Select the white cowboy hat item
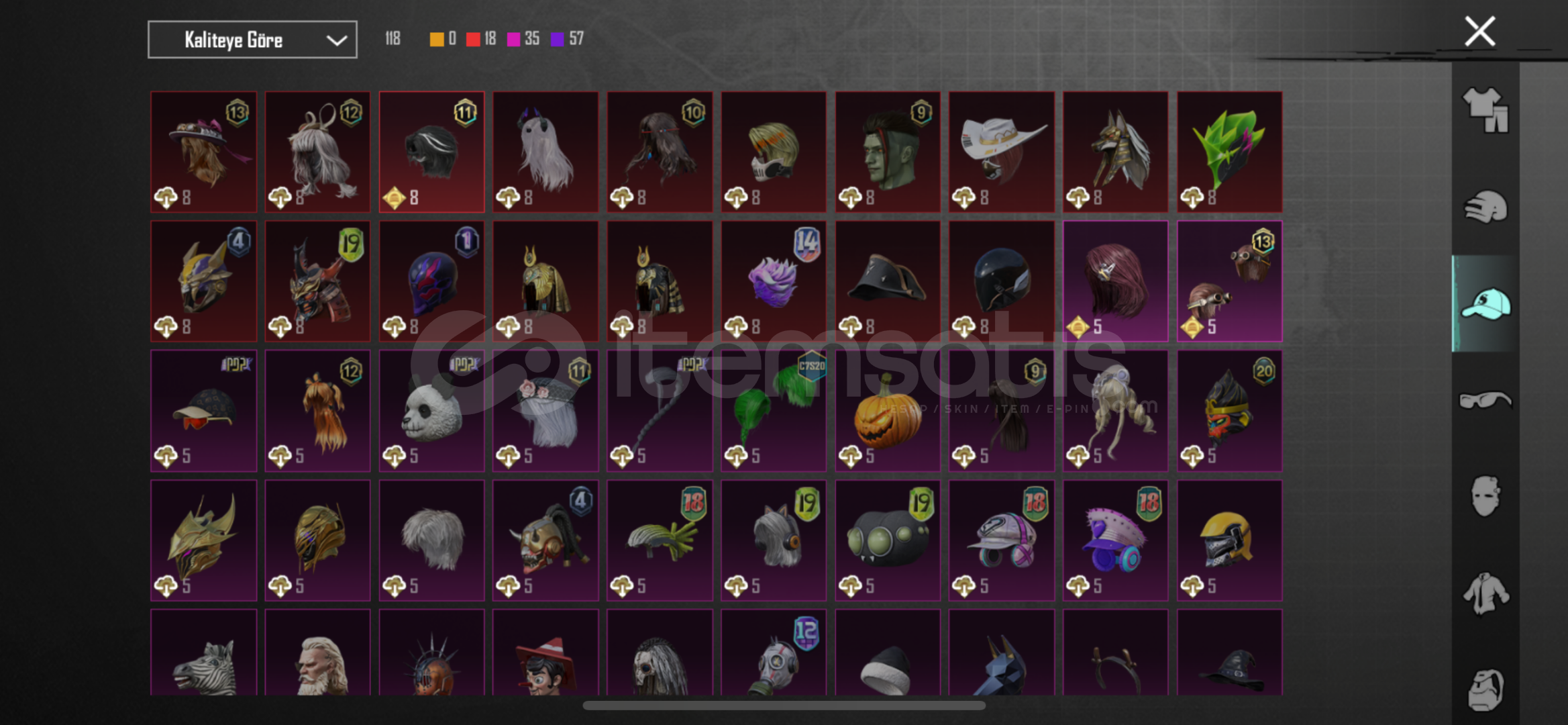The image size is (1568, 725). click(1002, 152)
